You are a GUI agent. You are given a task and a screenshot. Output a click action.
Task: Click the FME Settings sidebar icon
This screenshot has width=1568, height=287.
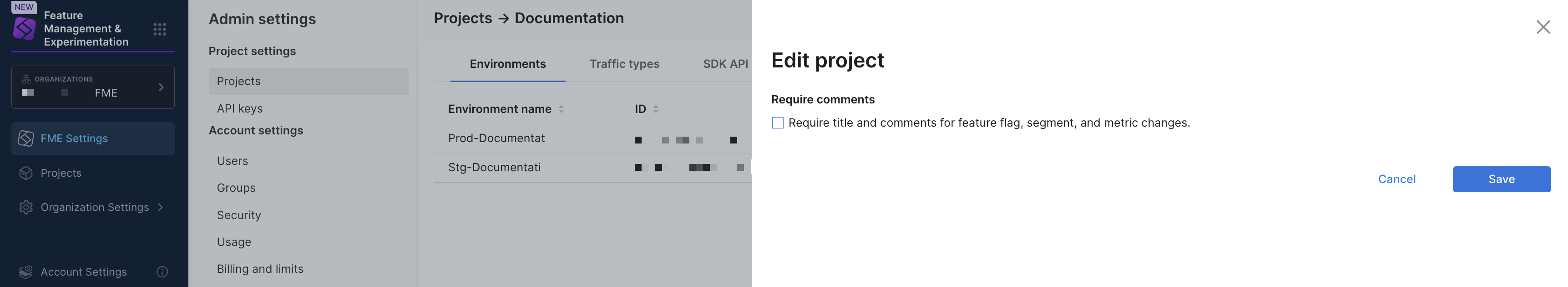[x=25, y=138]
